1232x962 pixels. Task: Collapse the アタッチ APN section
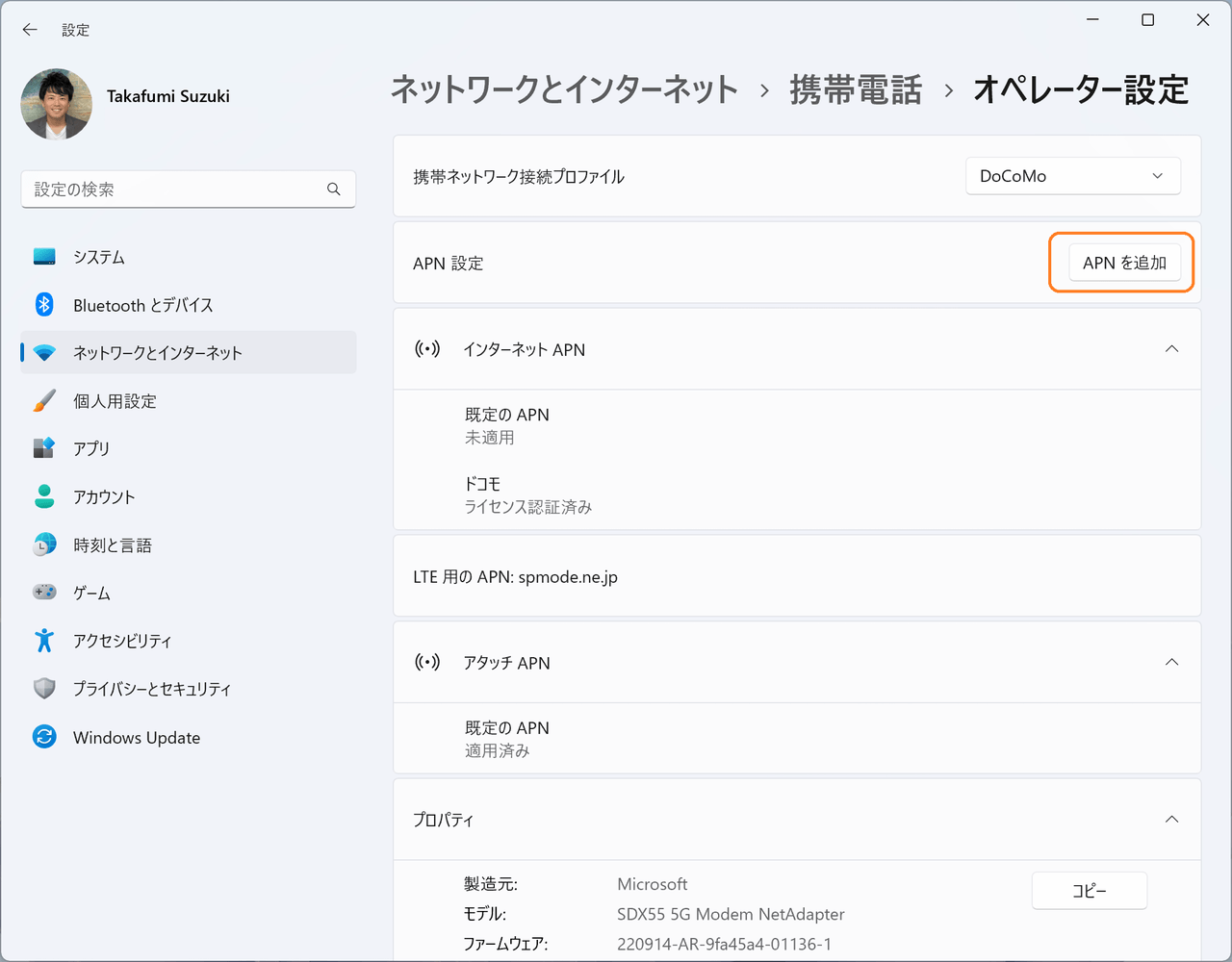pos(1171,662)
